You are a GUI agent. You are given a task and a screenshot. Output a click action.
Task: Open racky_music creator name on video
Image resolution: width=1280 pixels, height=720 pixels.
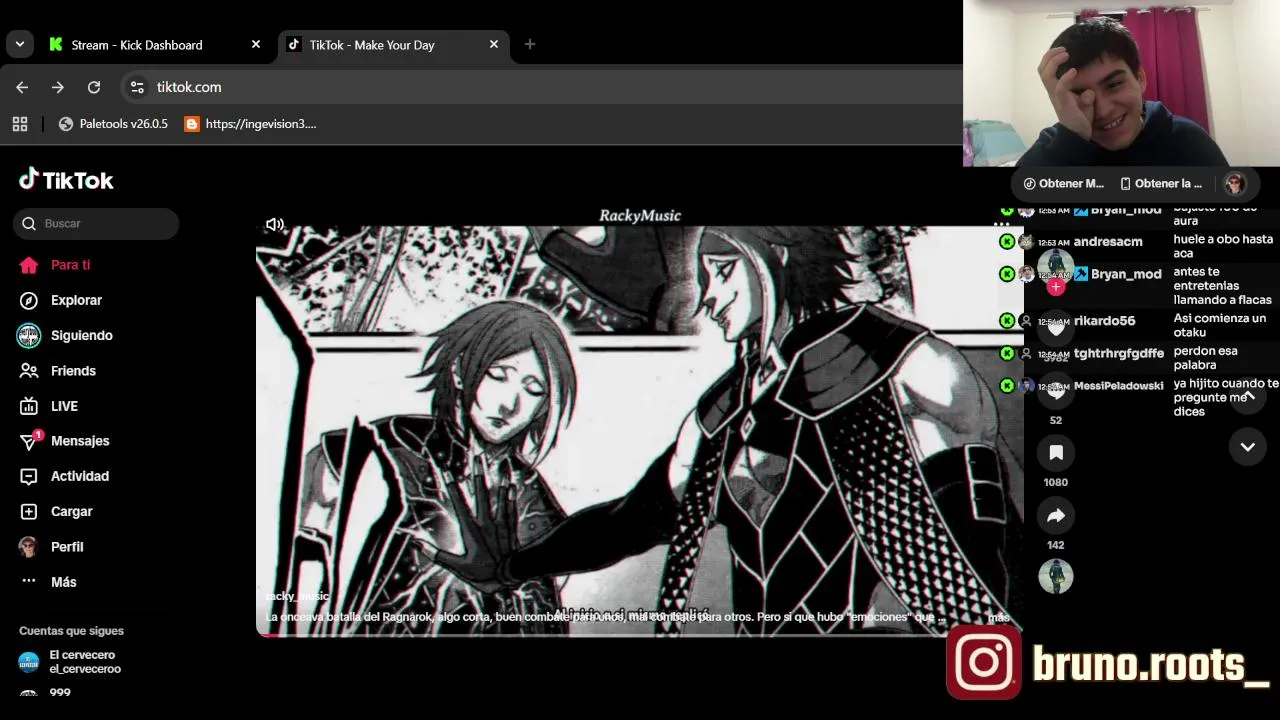(297, 596)
